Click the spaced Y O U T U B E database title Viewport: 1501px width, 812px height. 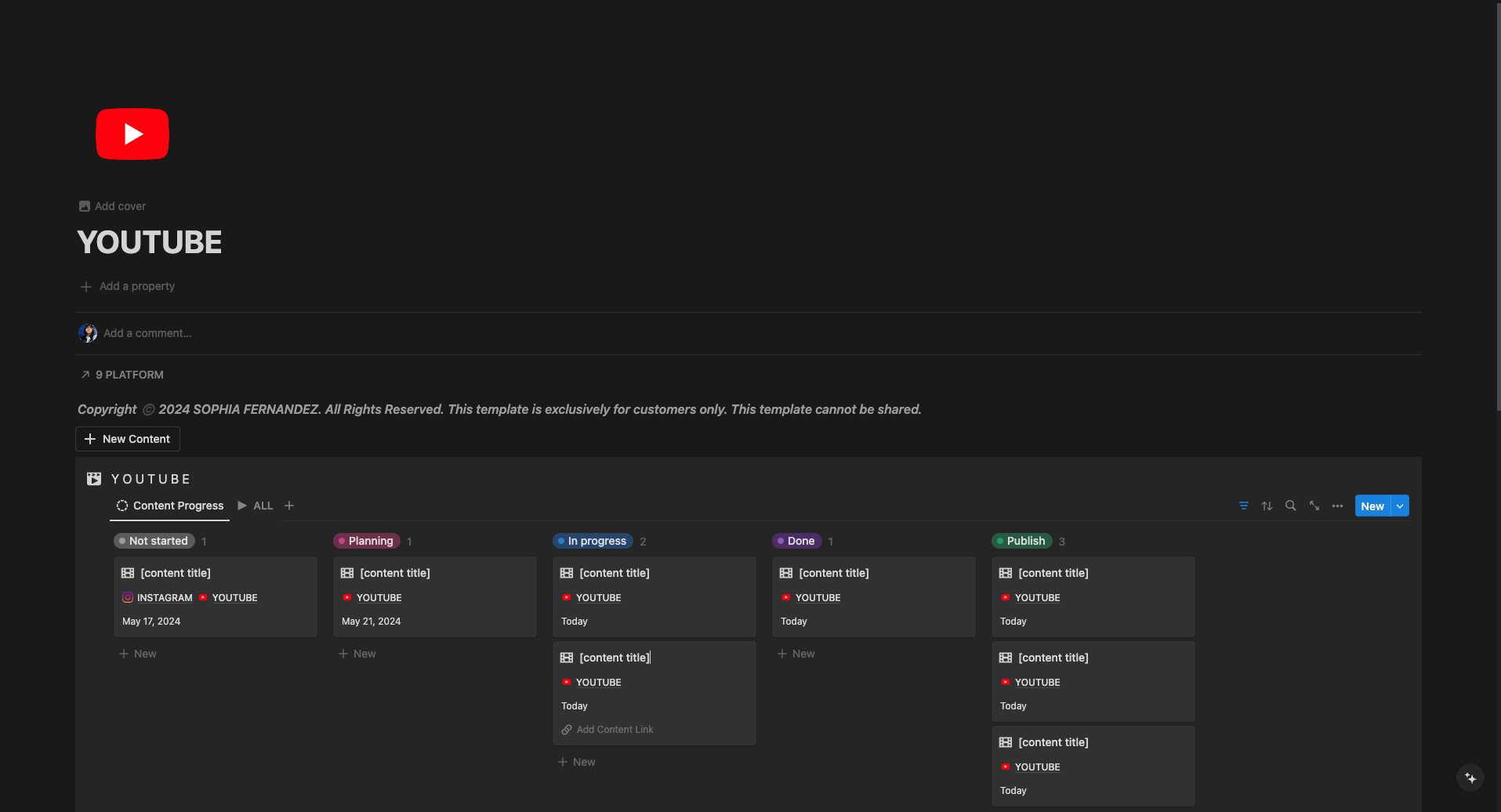coord(151,479)
